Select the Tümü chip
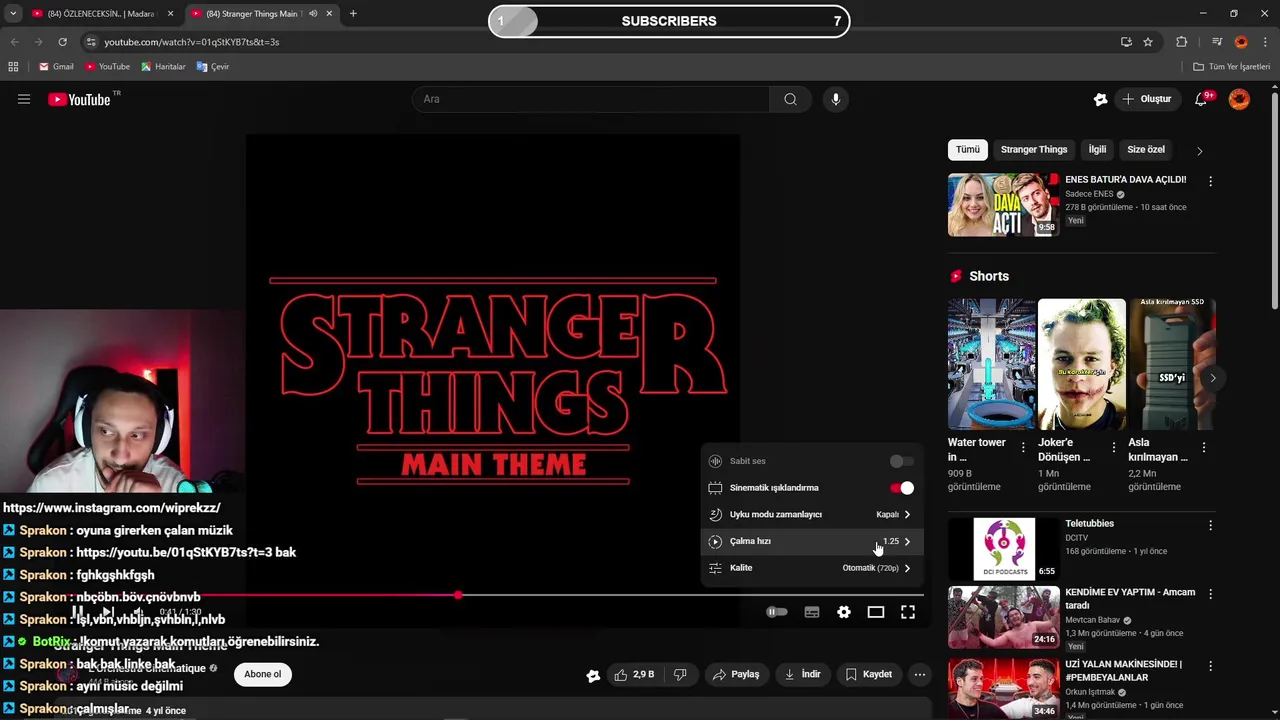Image resolution: width=1280 pixels, height=720 pixels. click(x=967, y=150)
